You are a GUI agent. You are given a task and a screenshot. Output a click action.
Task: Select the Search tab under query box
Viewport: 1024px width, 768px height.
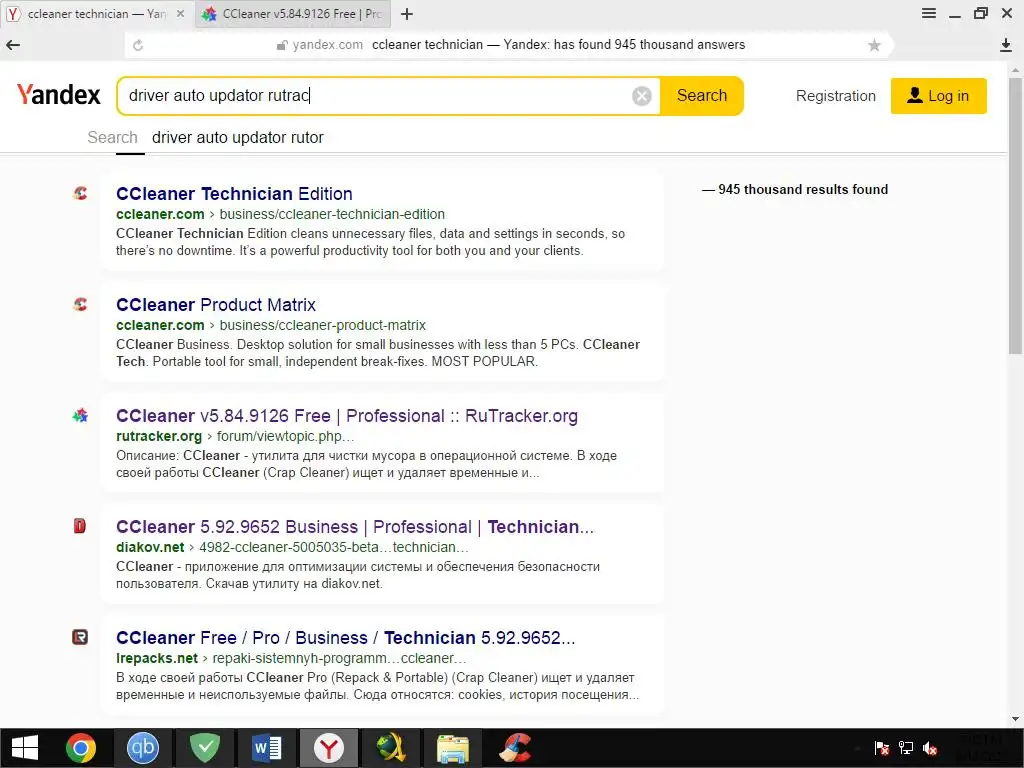(112, 138)
